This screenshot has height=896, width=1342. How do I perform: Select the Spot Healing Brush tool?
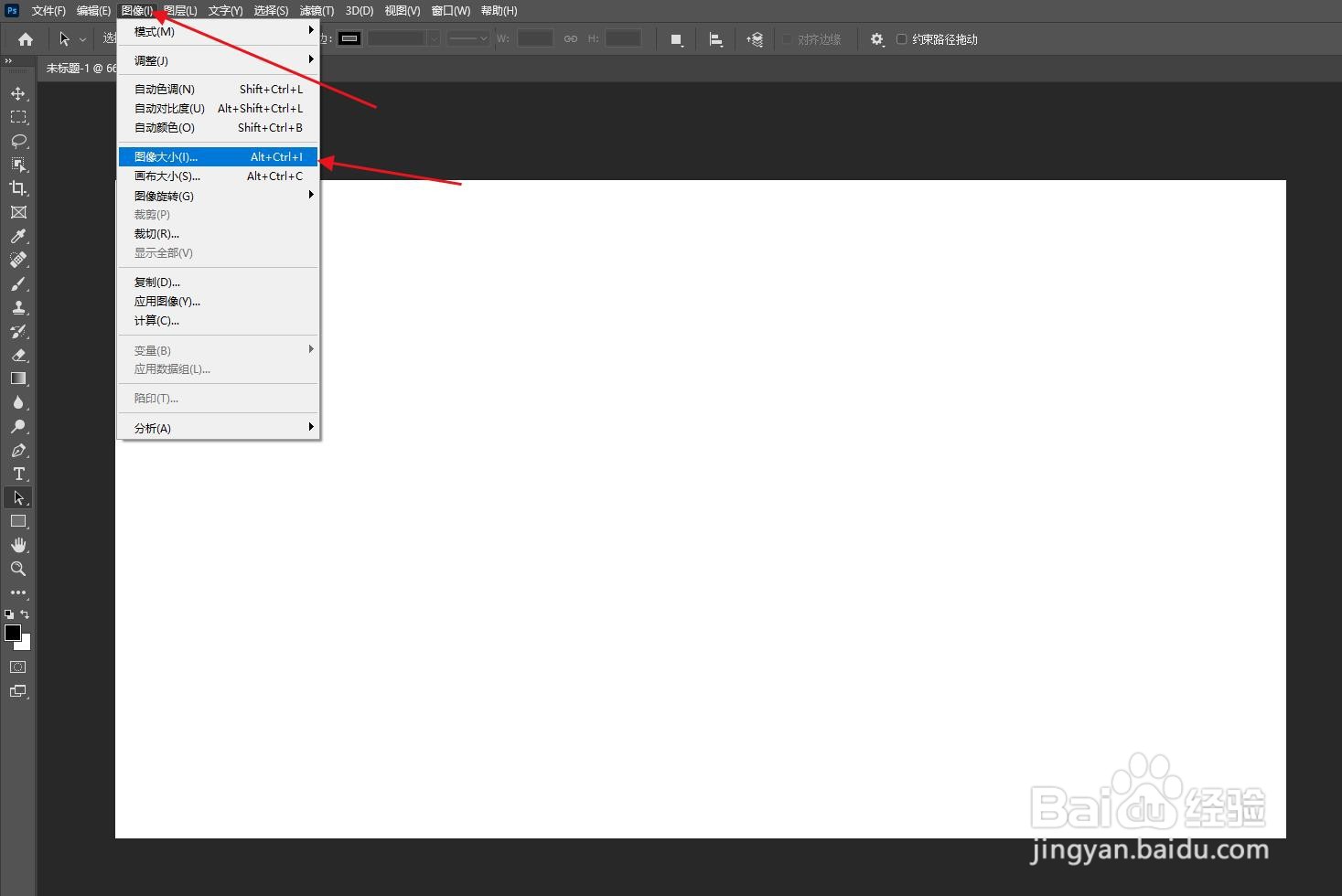coord(18,260)
